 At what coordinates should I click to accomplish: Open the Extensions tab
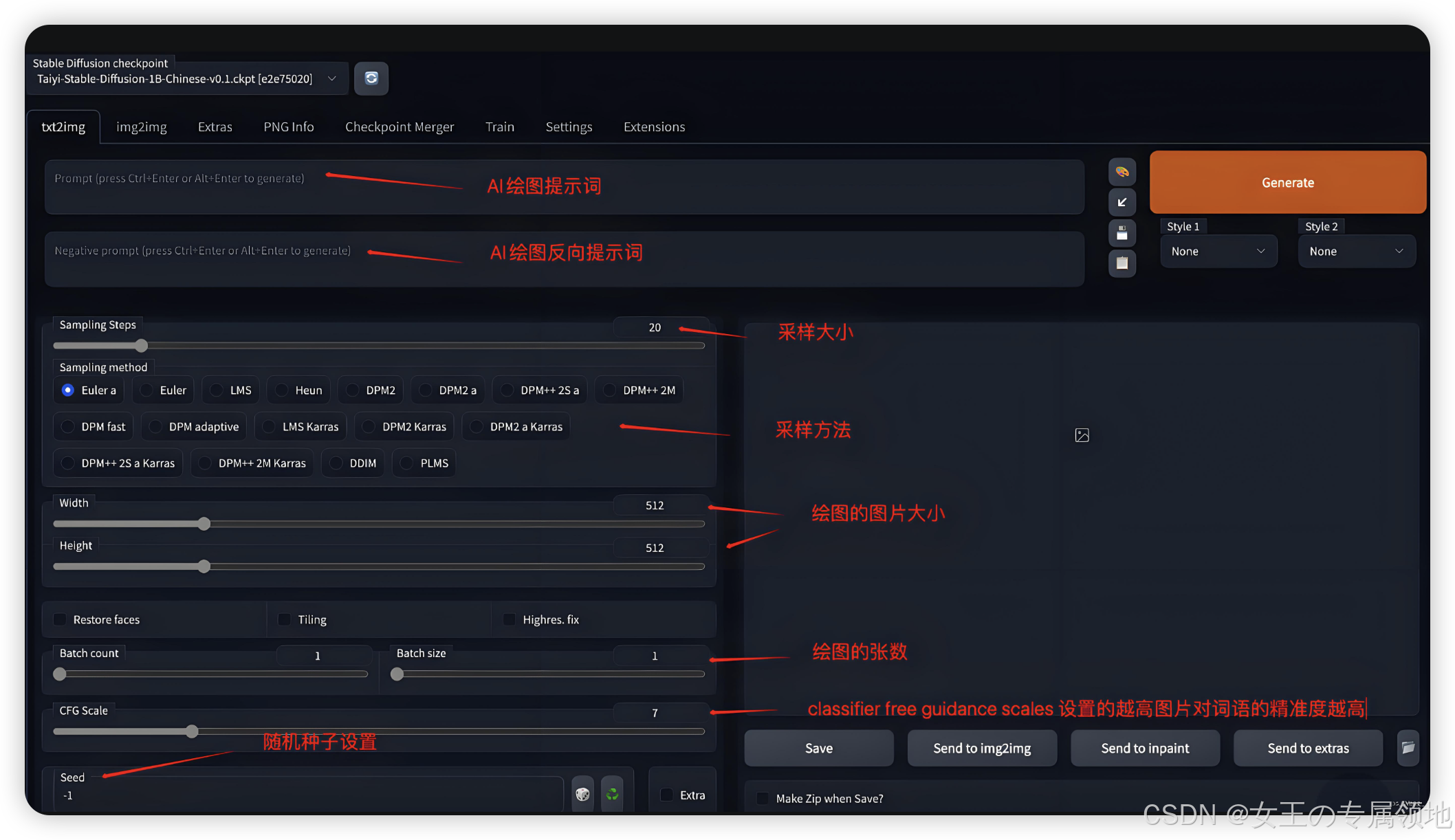654,127
